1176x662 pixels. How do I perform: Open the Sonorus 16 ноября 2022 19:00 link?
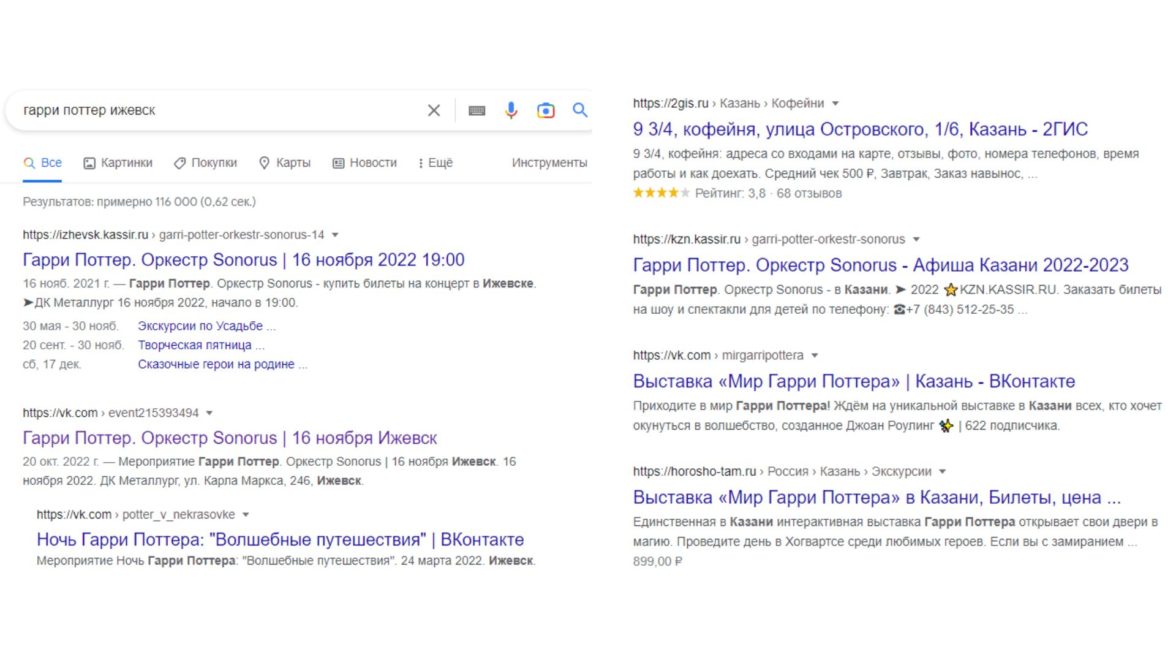pyautogui.click(x=243, y=260)
